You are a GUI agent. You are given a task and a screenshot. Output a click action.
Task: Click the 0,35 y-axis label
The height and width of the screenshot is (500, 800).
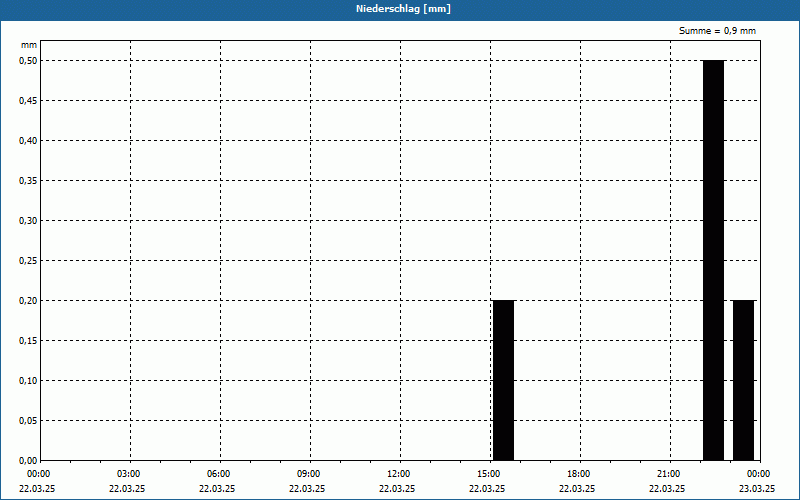coord(28,181)
